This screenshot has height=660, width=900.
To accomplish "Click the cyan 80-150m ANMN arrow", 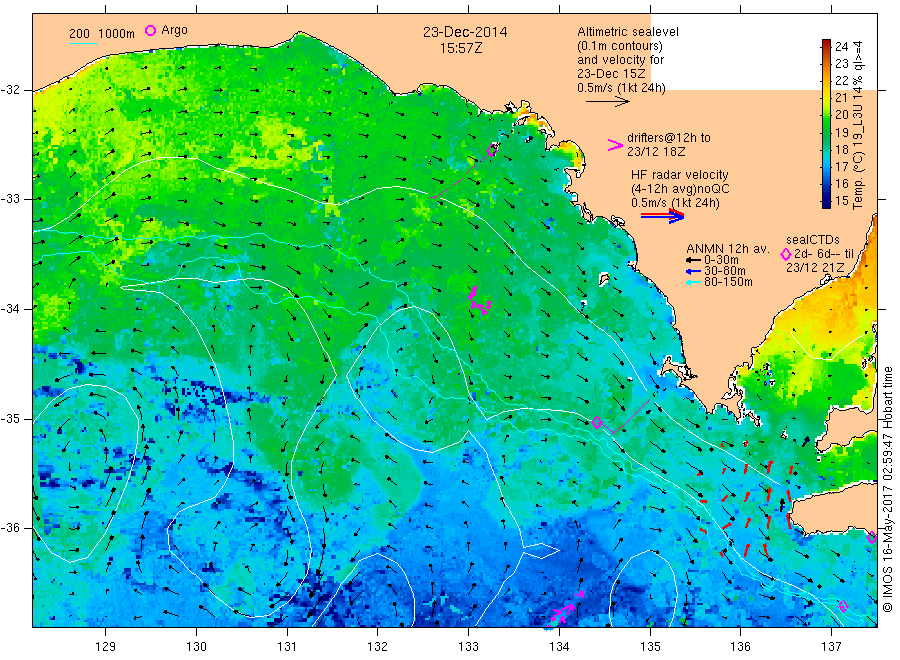I will pyautogui.click(x=693, y=282).
